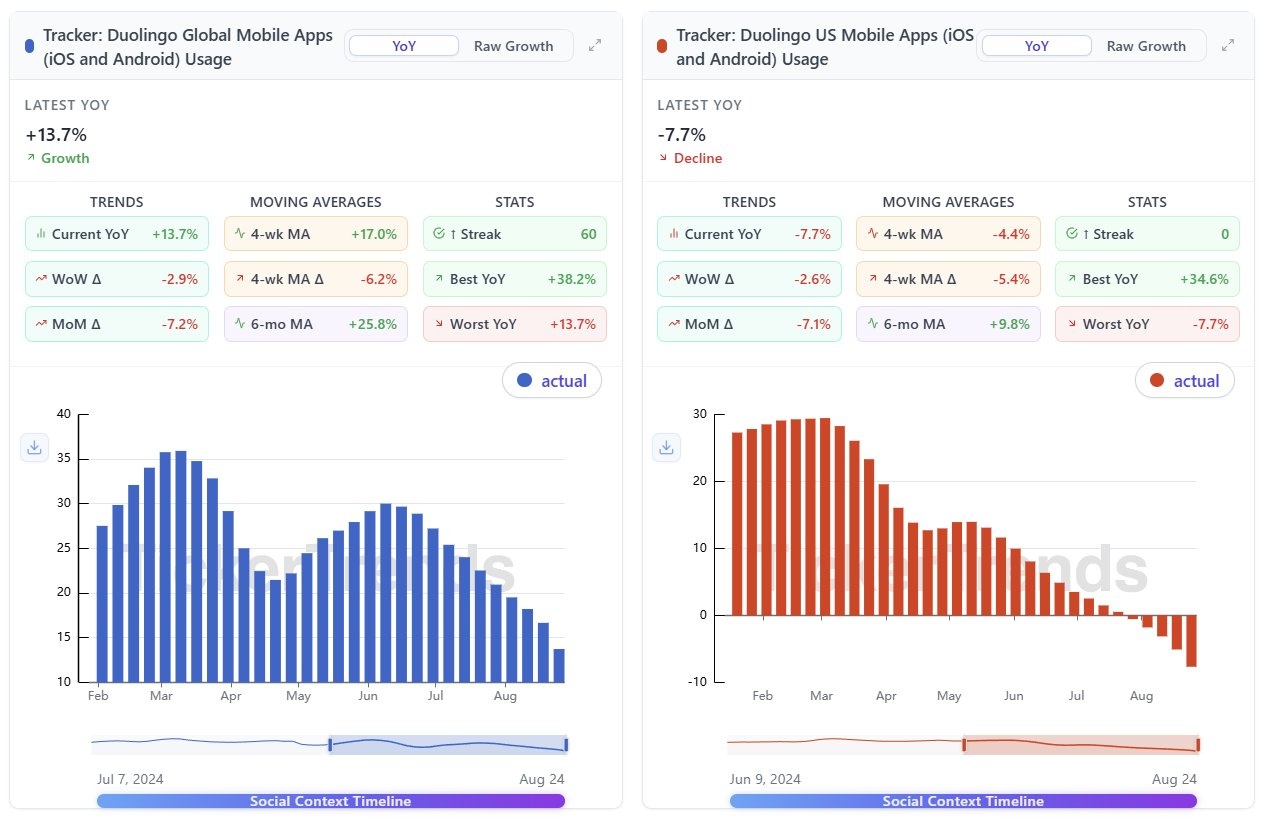Click the US Mobile Apps tracker title
Screen dimensions: 1268x822
coord(825,47)
